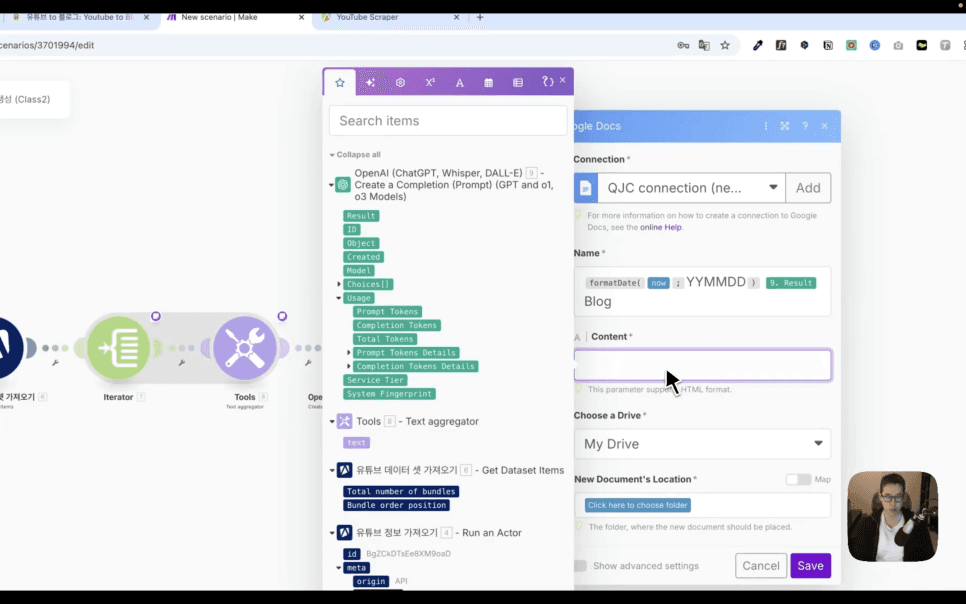
Task: Click the password key icon in address bar
Action: tap(683, 45)
